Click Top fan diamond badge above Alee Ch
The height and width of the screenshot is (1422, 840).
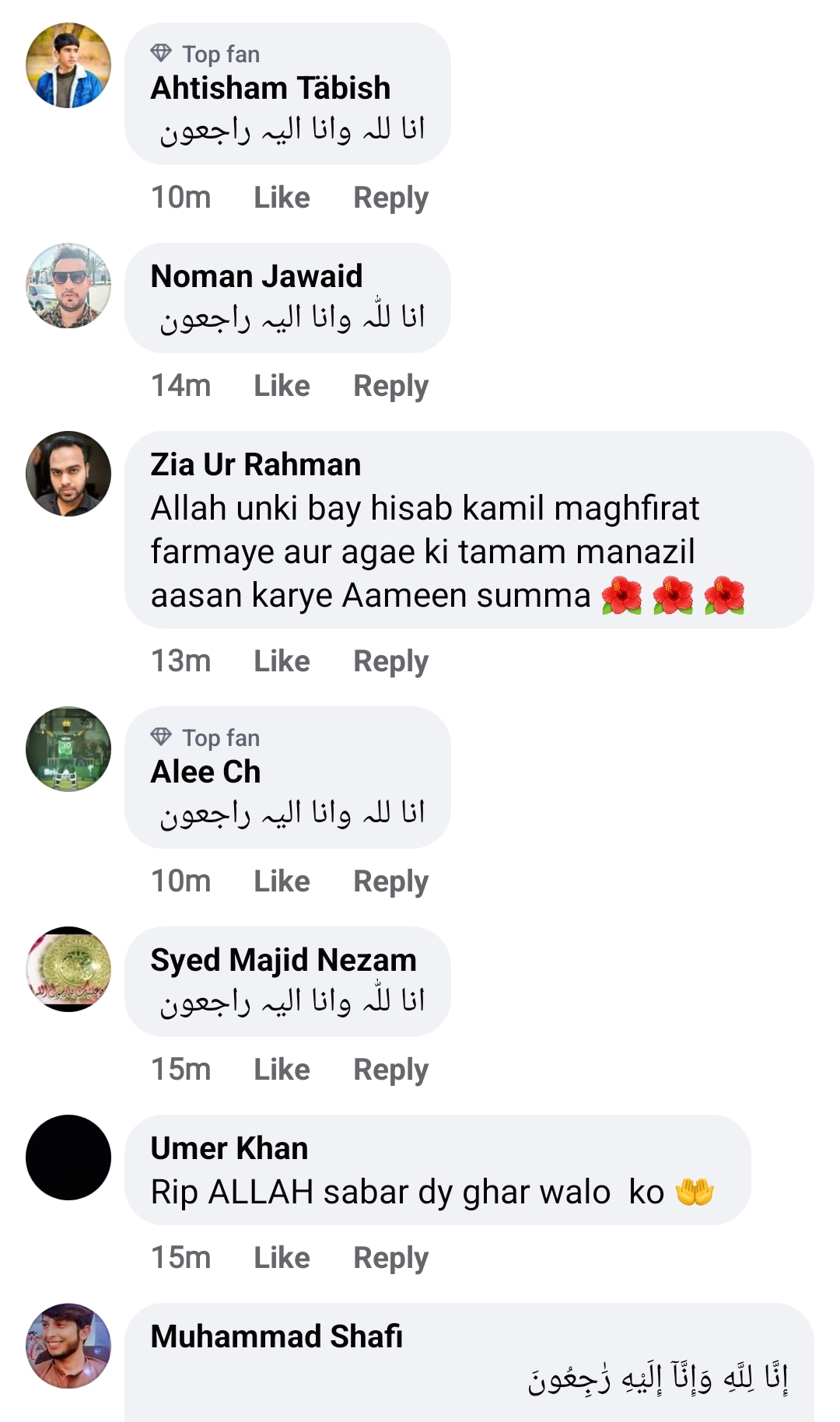[161, 737]
